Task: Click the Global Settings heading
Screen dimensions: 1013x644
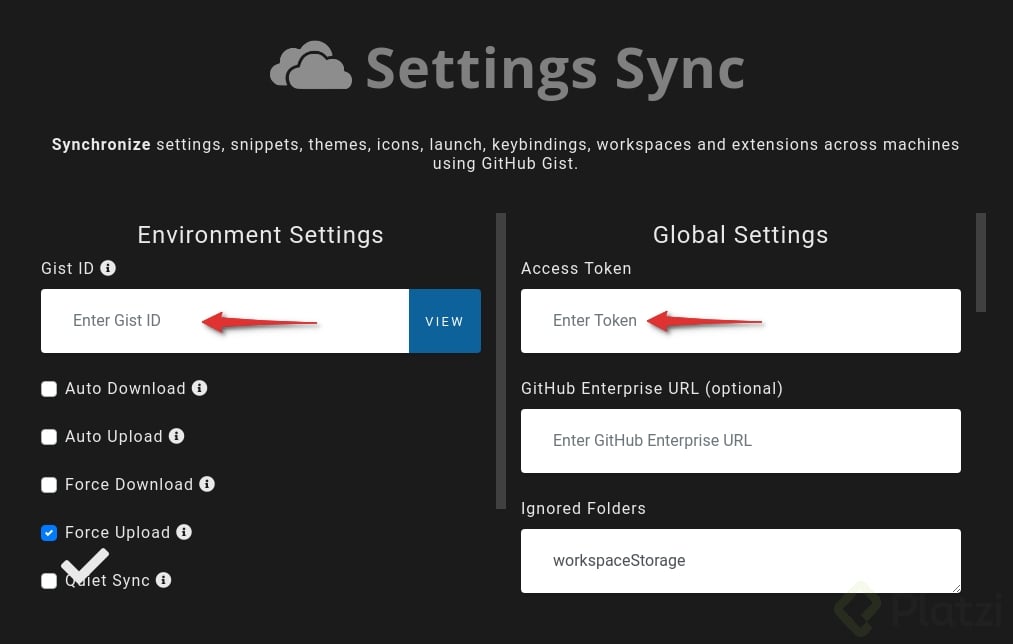Action: (x=740, y=235)
